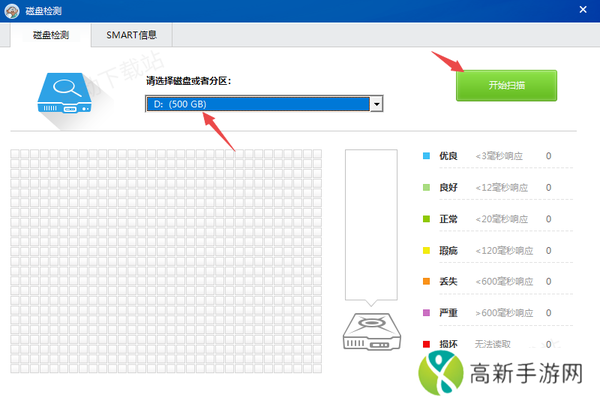This screenshot has width=600, height=398.
Task: Click the 无法读取 text
Action: pyautogui.click(x=493, y=344)
